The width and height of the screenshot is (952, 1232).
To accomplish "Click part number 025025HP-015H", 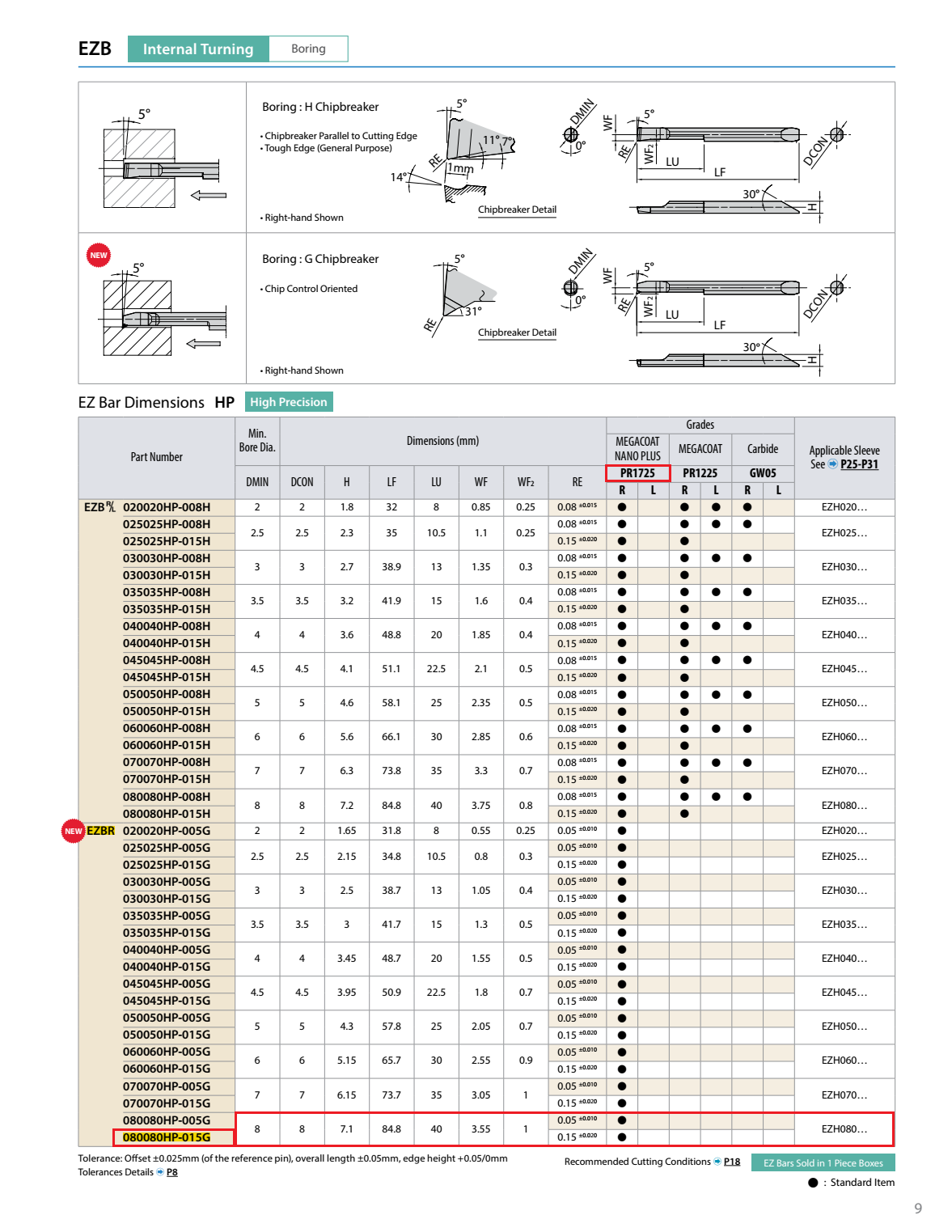I will click(x=167, y=541).
